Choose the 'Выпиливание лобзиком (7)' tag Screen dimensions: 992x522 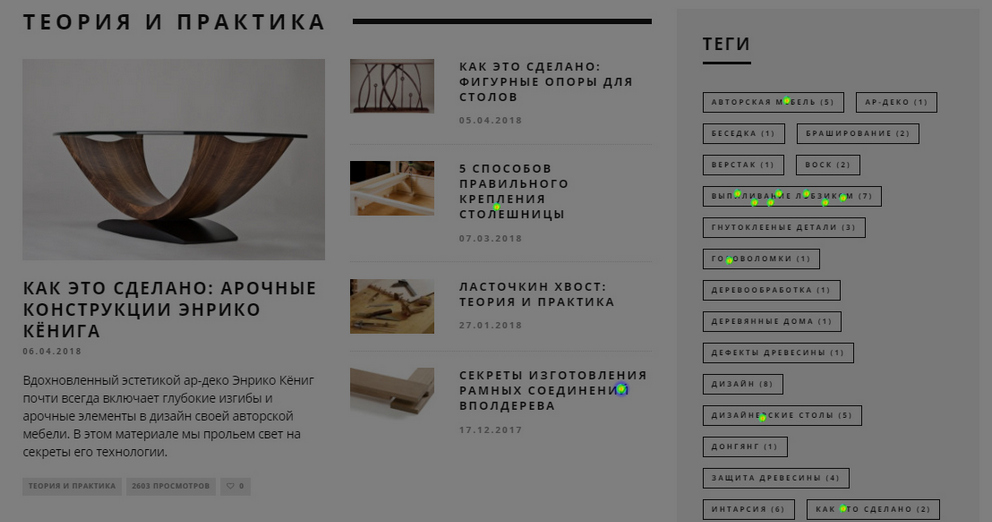tap(791, 196)
